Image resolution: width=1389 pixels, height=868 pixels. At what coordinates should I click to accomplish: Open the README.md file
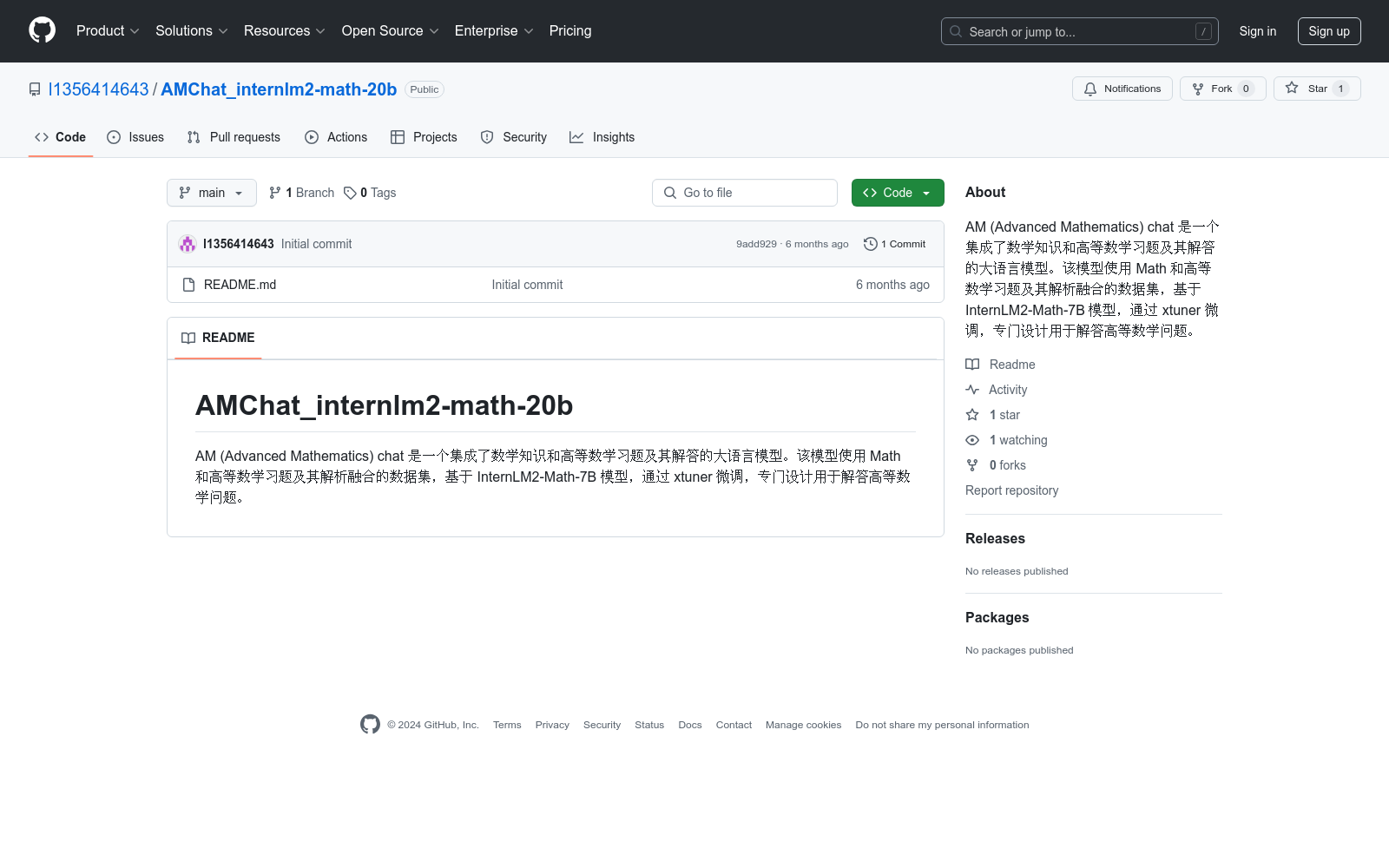pyautogui.click(x=240, y=285)
